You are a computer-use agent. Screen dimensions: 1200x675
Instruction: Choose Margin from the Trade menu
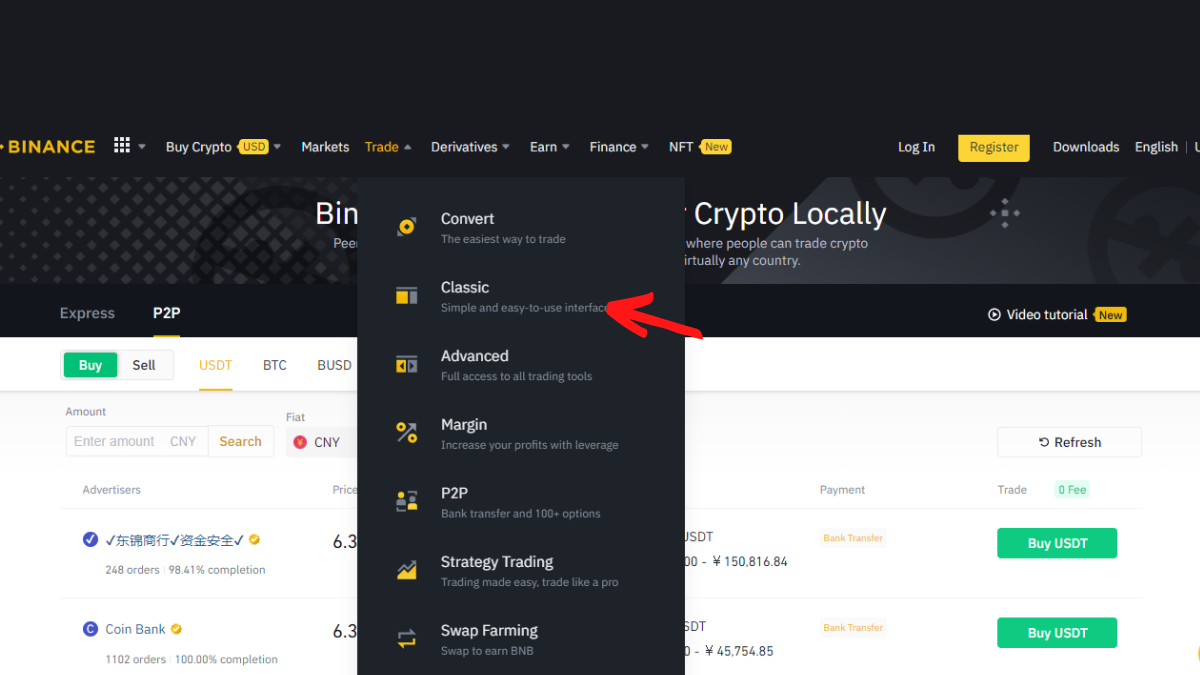pyautogui.click(x=520, y=434)
